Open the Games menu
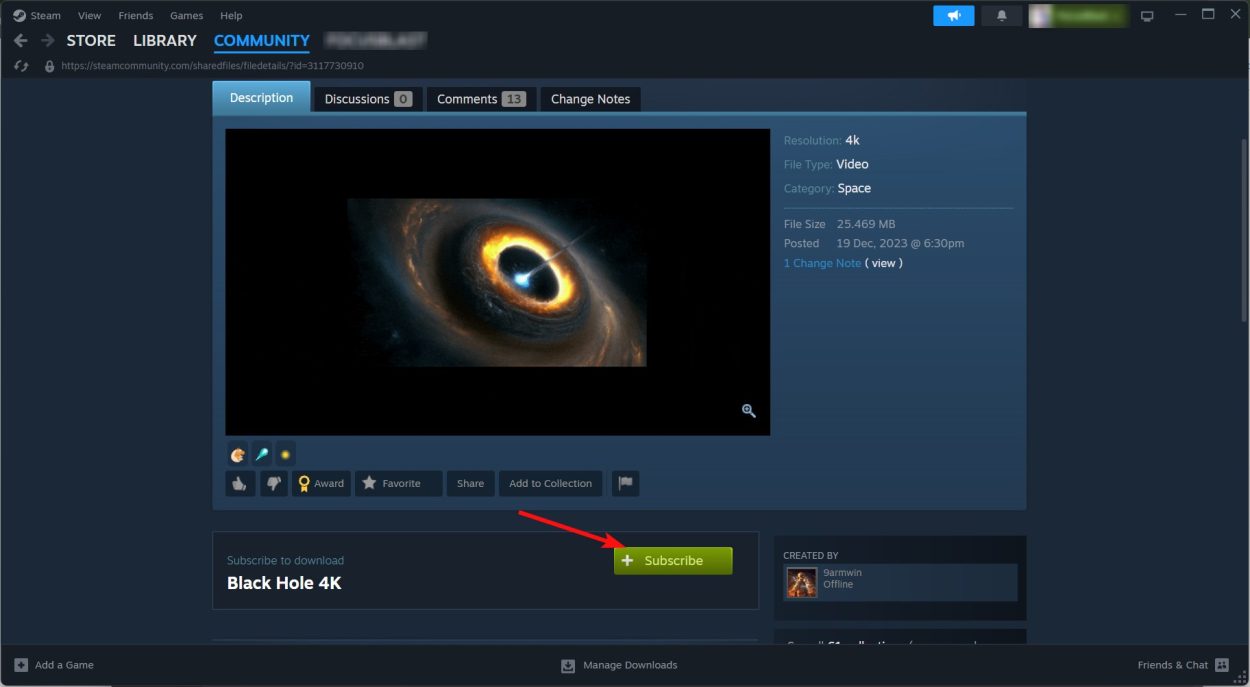Viewport: 1250px width, 687px height. (x=186, y=16)
